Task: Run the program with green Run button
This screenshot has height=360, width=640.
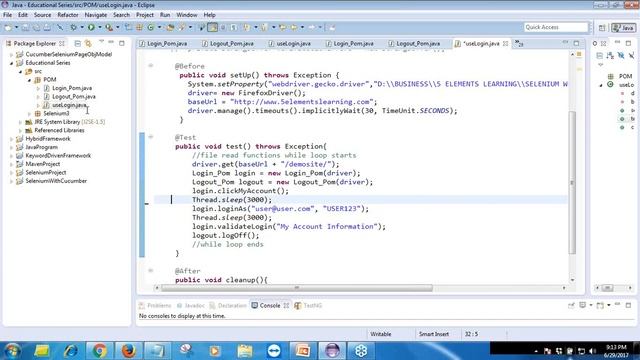Action: [91, 27]
